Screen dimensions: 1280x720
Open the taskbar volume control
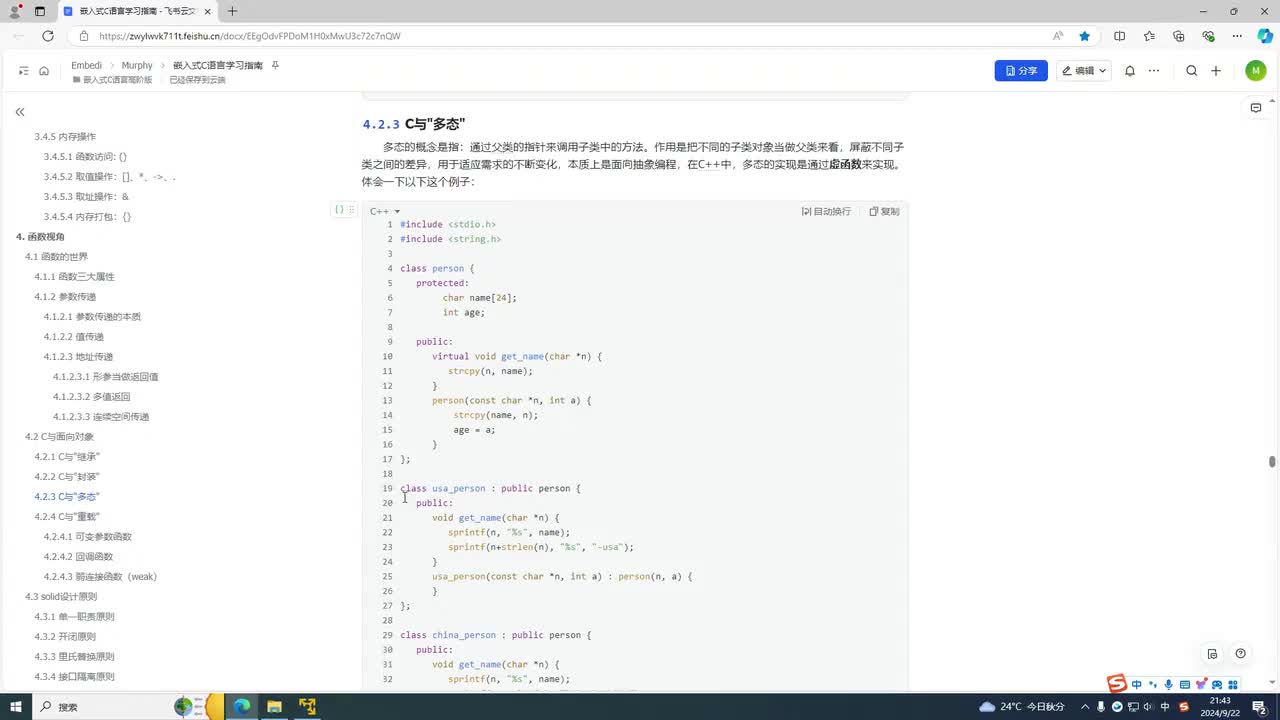point(1148,706)
